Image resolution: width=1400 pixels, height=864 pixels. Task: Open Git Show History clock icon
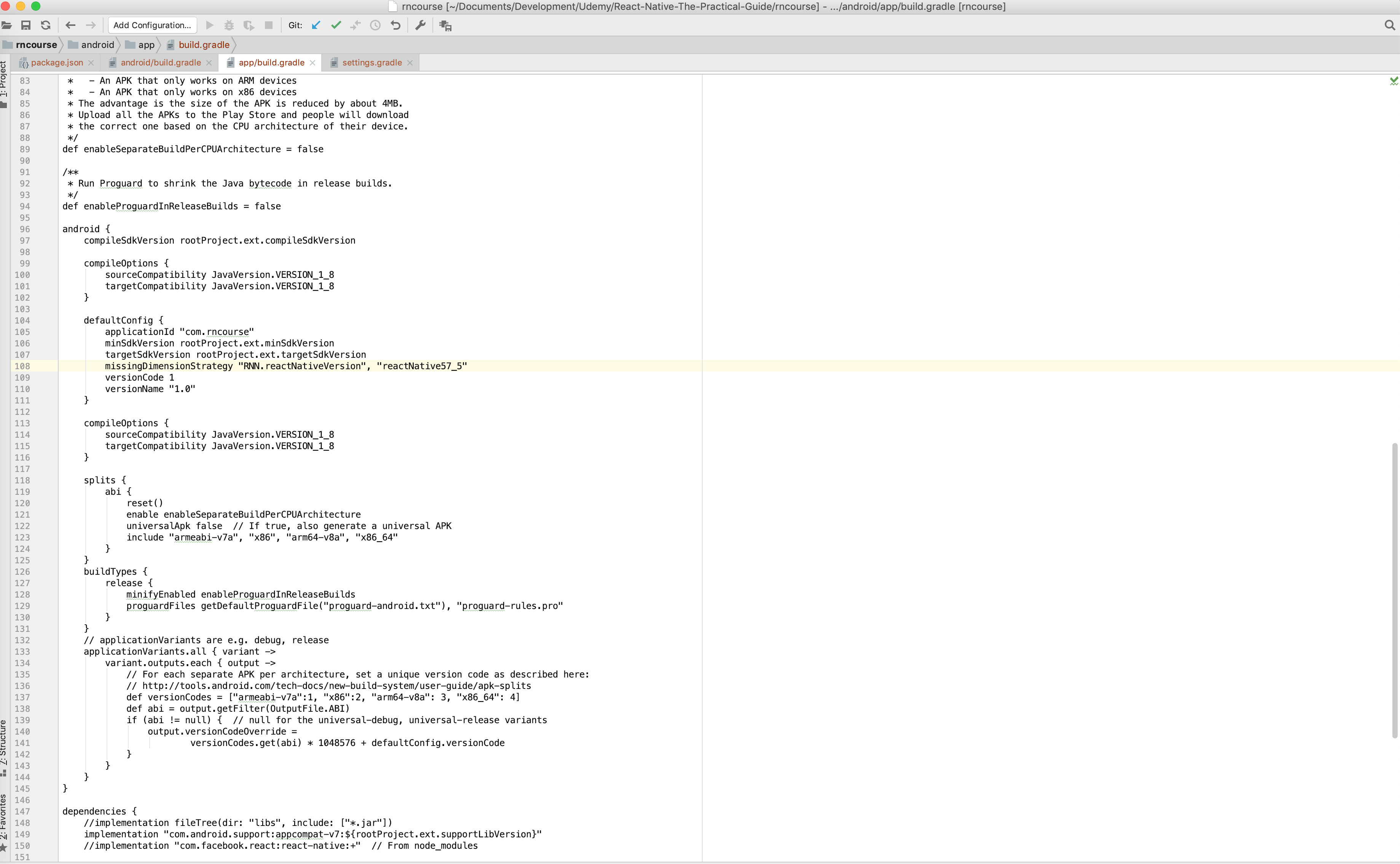(x=375, y=25)
